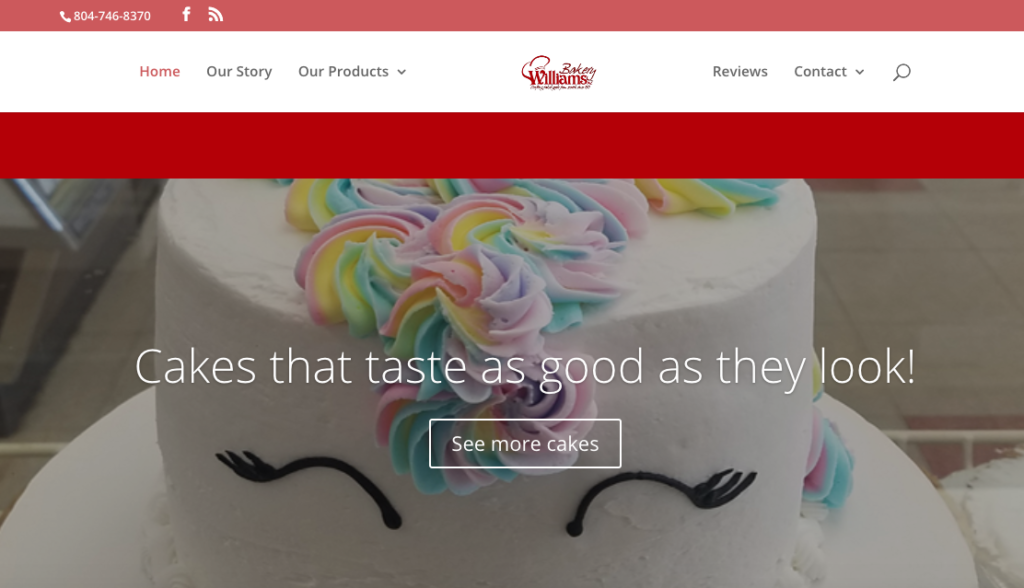Image resolution: width=1024 pixels, height=588 pixels.
Task: Click the dark red banner strip
Action: [x=512, y=145]
